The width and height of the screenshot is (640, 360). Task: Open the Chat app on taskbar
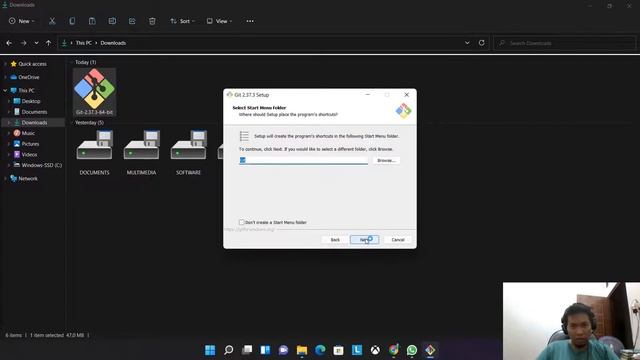283,350
